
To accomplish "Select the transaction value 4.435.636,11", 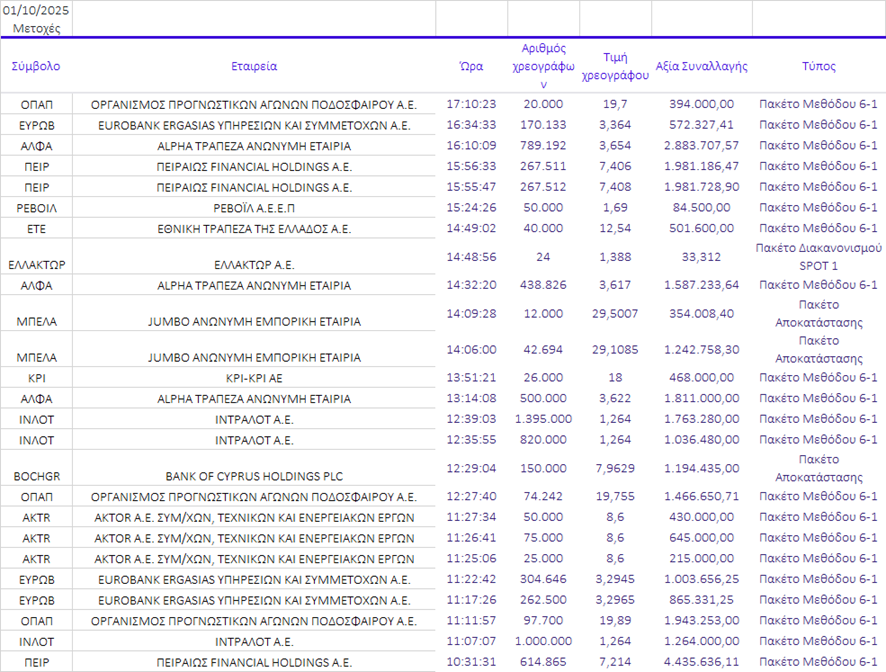I will click(701, 662).
